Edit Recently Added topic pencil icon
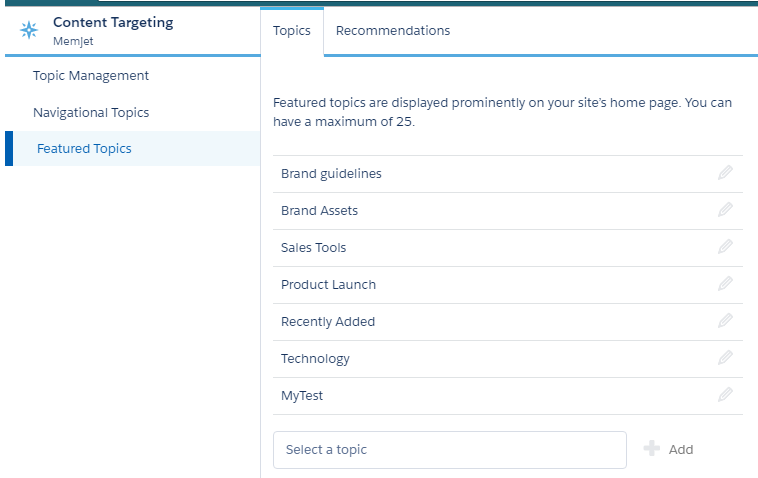Viewport: 758px width, 478px height. coord(725,321)
